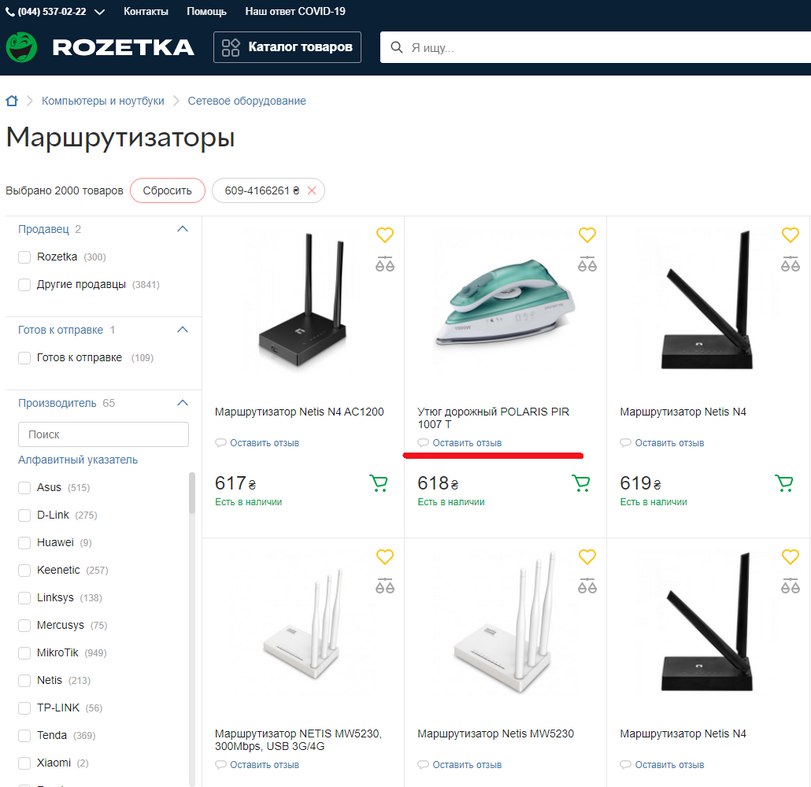Viewport: 811px width, 787px height.
Task: Select Keenetic manufacturer checkbox
Action: coord(24,570)
